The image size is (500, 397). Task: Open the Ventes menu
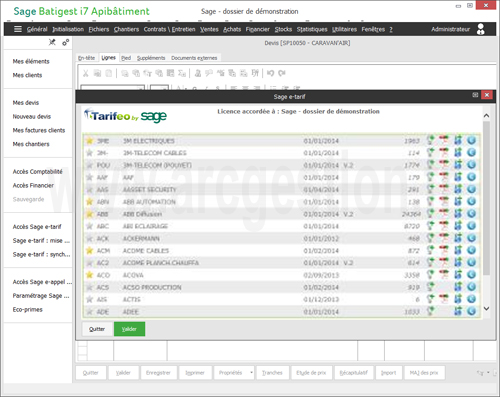(209, 29)
